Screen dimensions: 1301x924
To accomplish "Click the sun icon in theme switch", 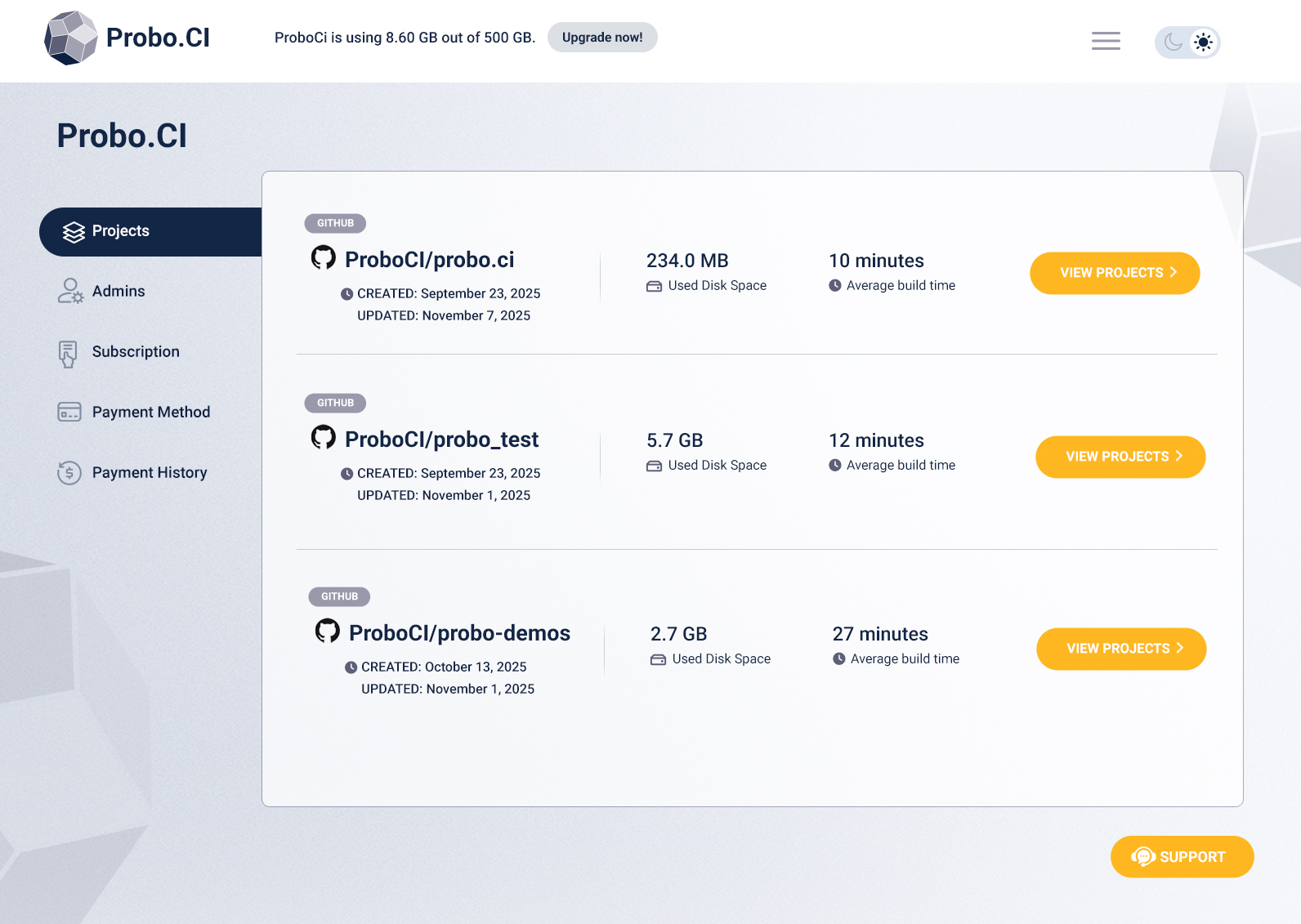I will (x=1203, y=42).
